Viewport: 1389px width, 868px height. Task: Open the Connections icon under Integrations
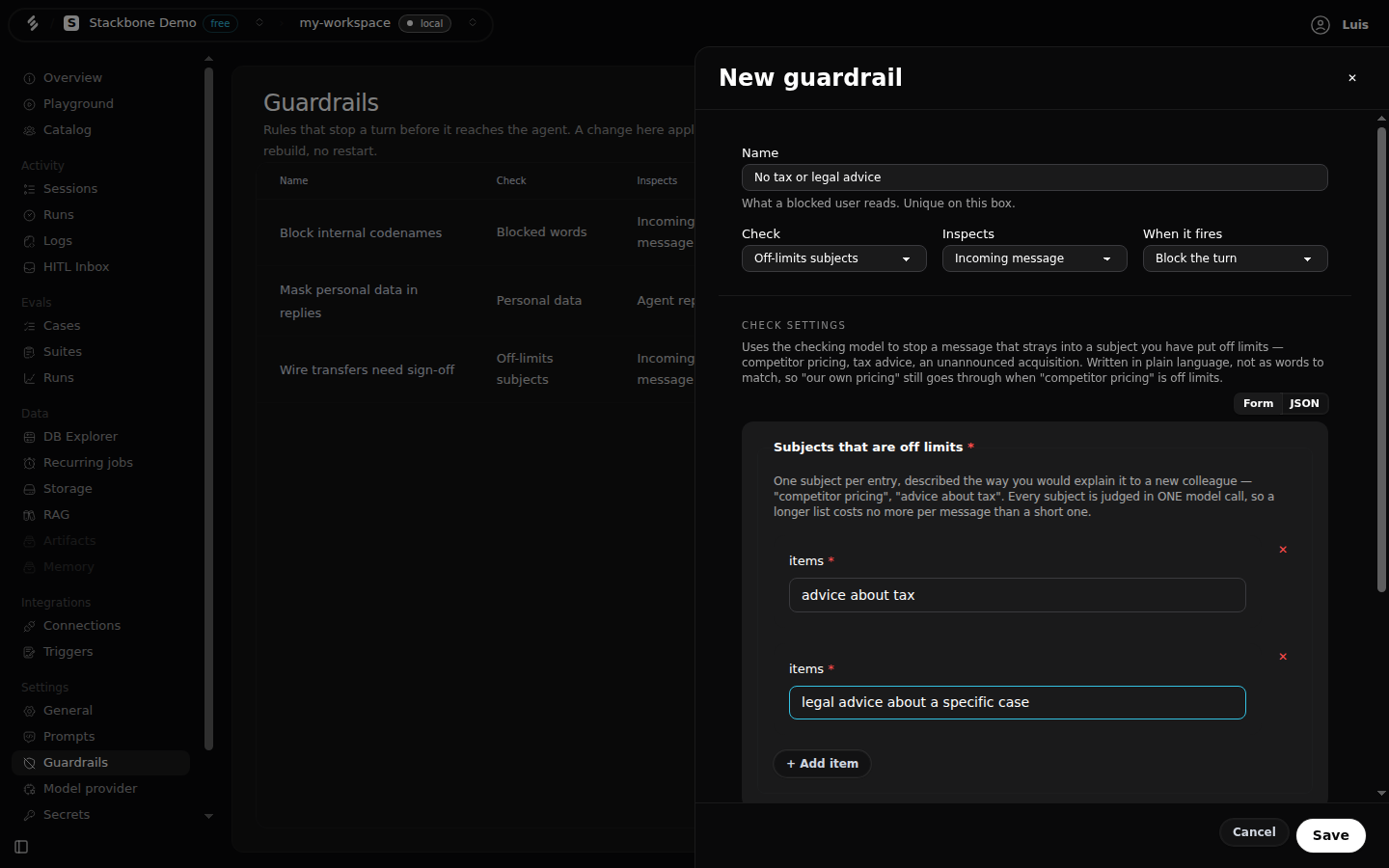coord(29,626)
